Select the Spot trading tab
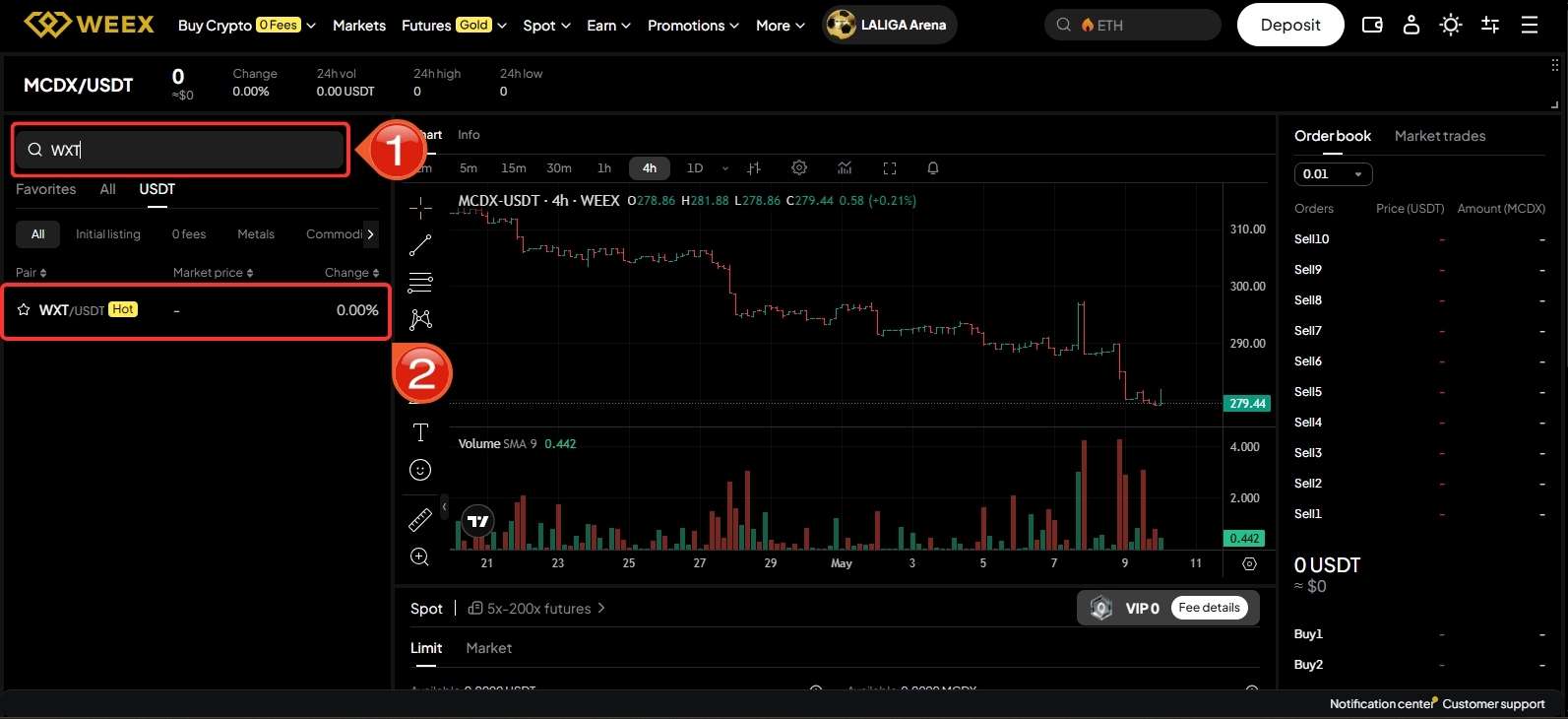 click(426, 609)
